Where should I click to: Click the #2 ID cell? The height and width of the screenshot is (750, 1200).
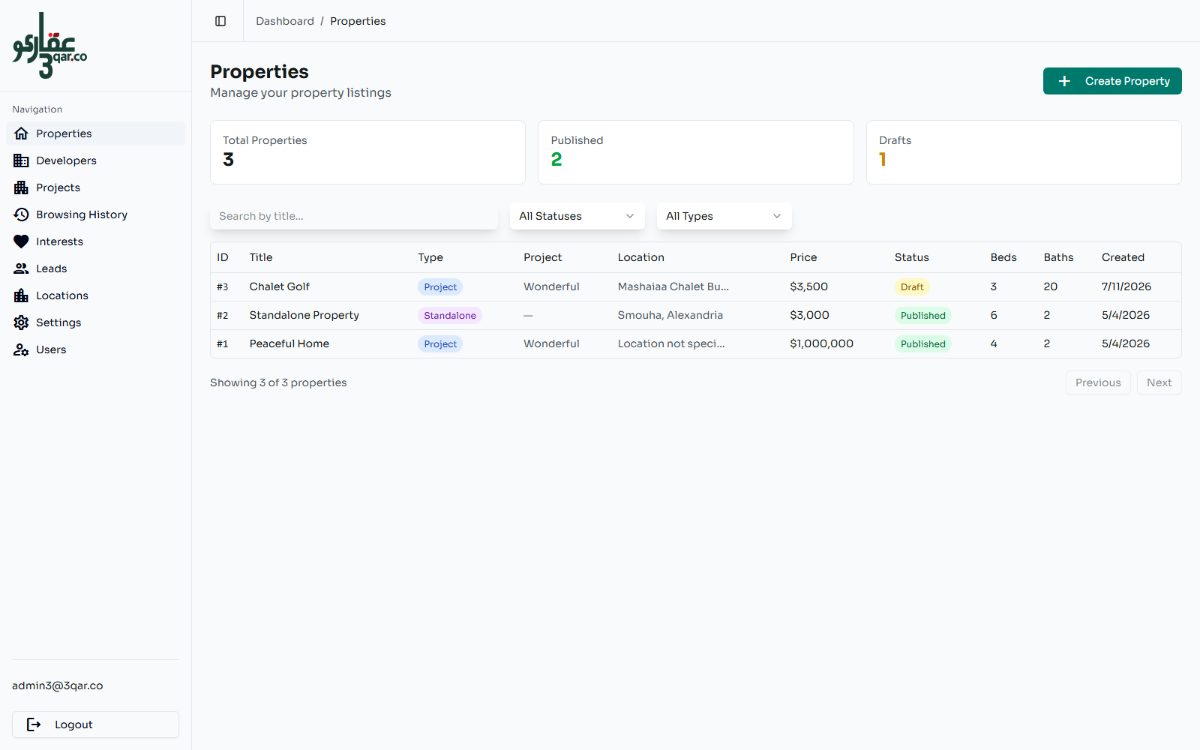(223, 315)
